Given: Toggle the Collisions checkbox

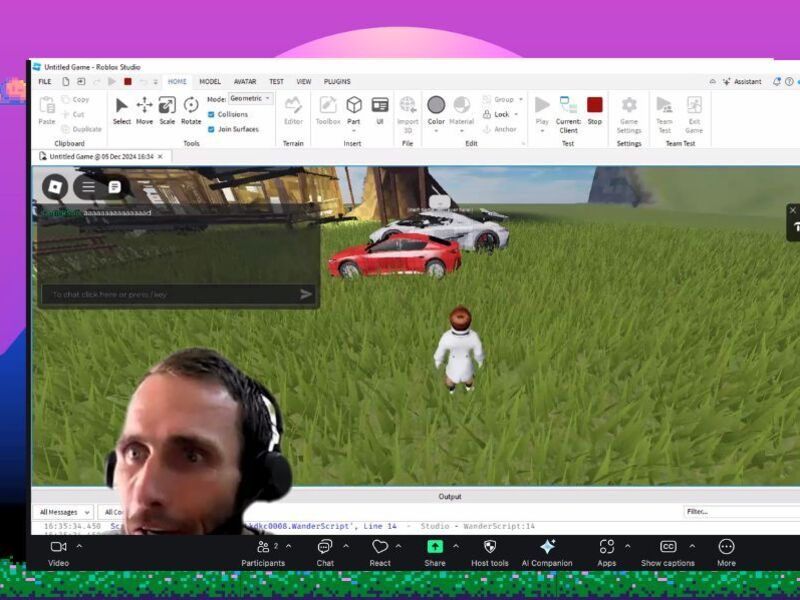Looking at the screenshot, I should pos(211,114).
